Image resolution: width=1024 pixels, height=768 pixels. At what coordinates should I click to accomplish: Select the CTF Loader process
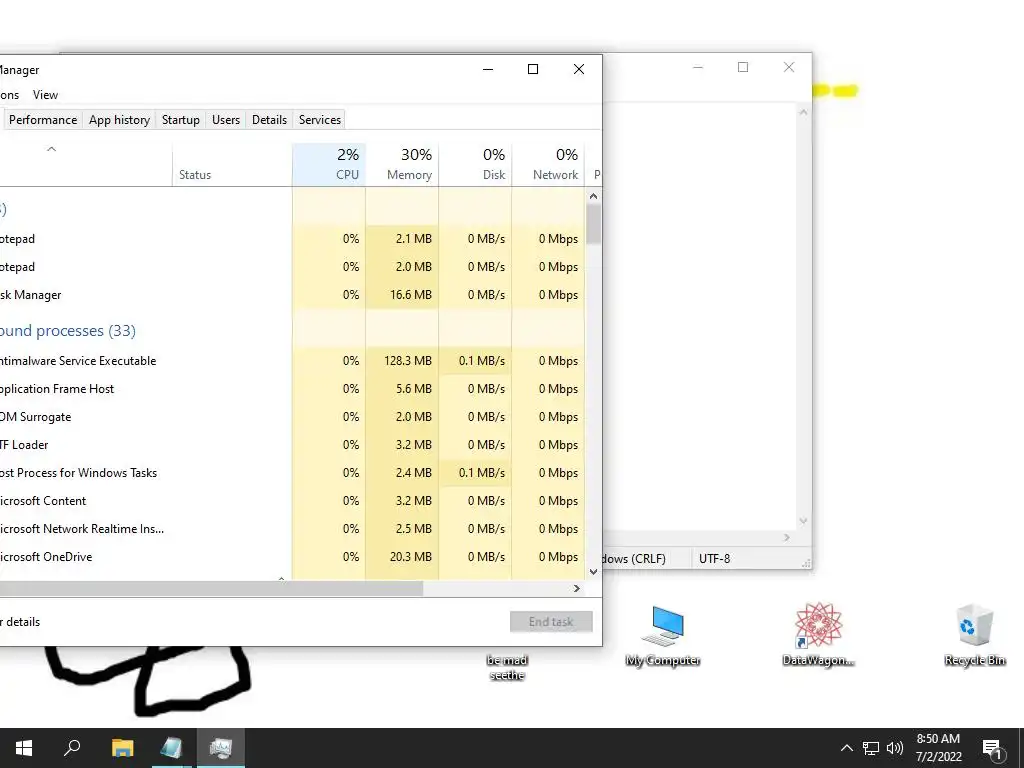point(292,445)
